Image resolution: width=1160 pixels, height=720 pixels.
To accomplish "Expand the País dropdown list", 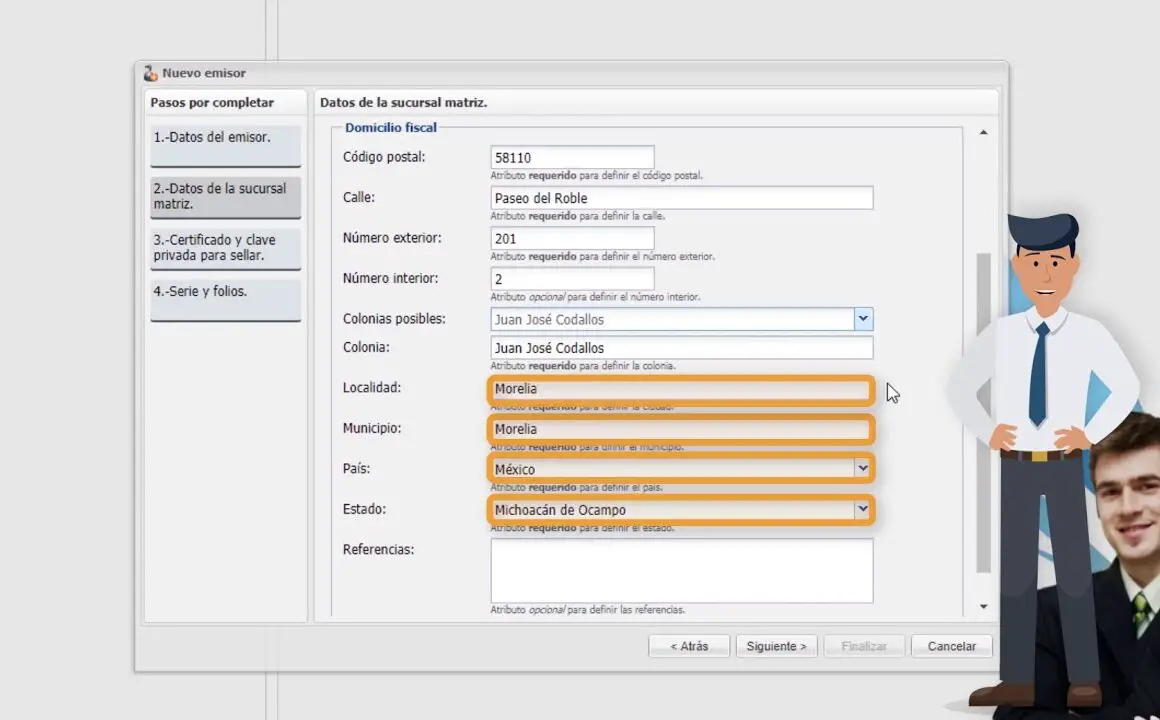I will pos(862,469).
